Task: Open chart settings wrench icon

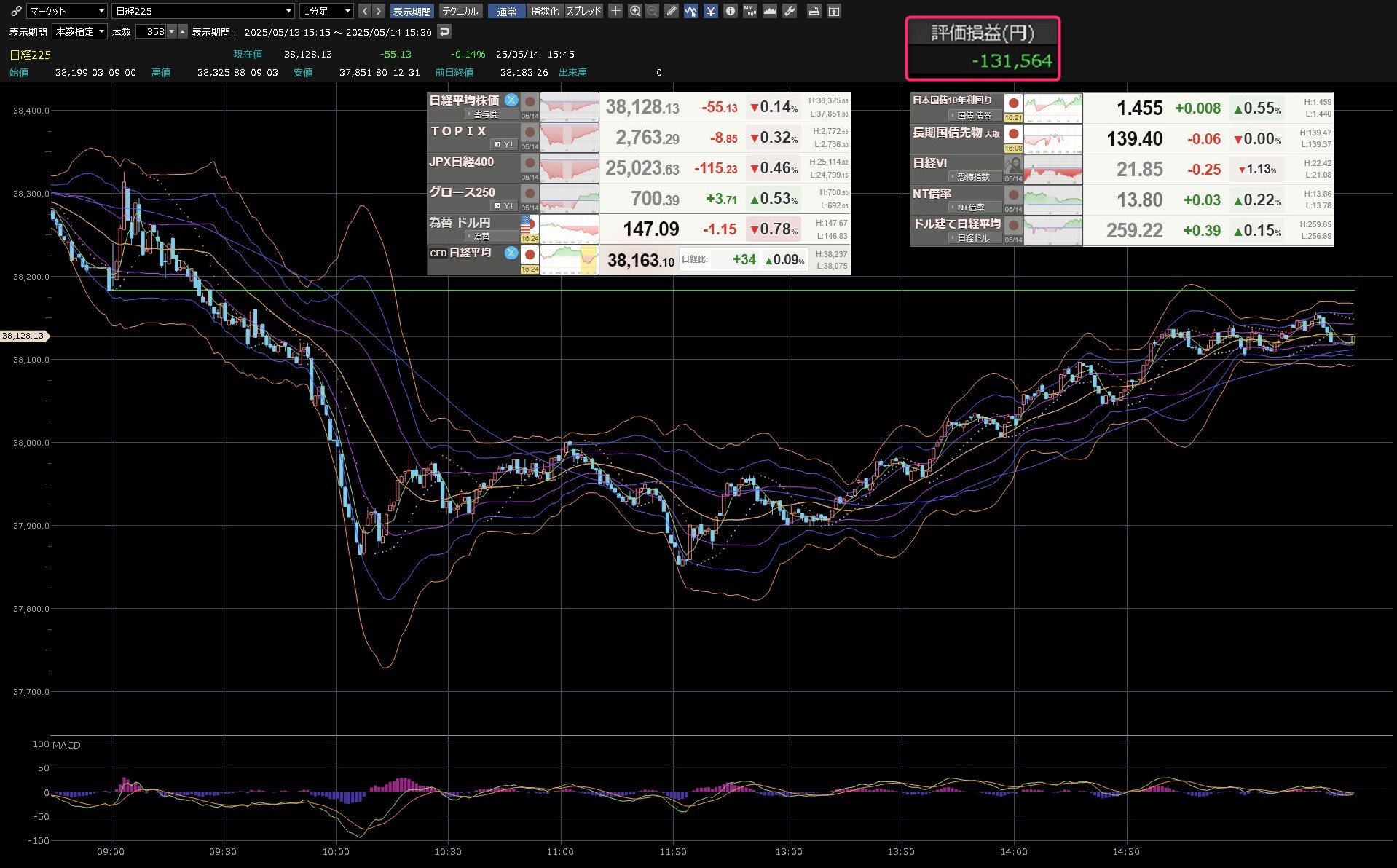Action: pyautogui.click(x=790, y=11)
